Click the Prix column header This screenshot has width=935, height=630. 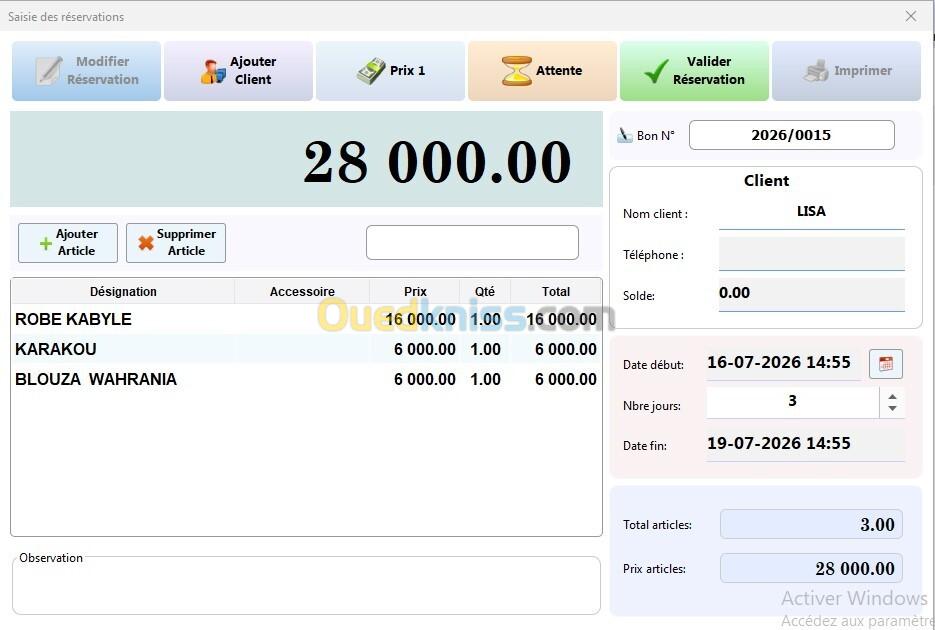tap(415, 291)
